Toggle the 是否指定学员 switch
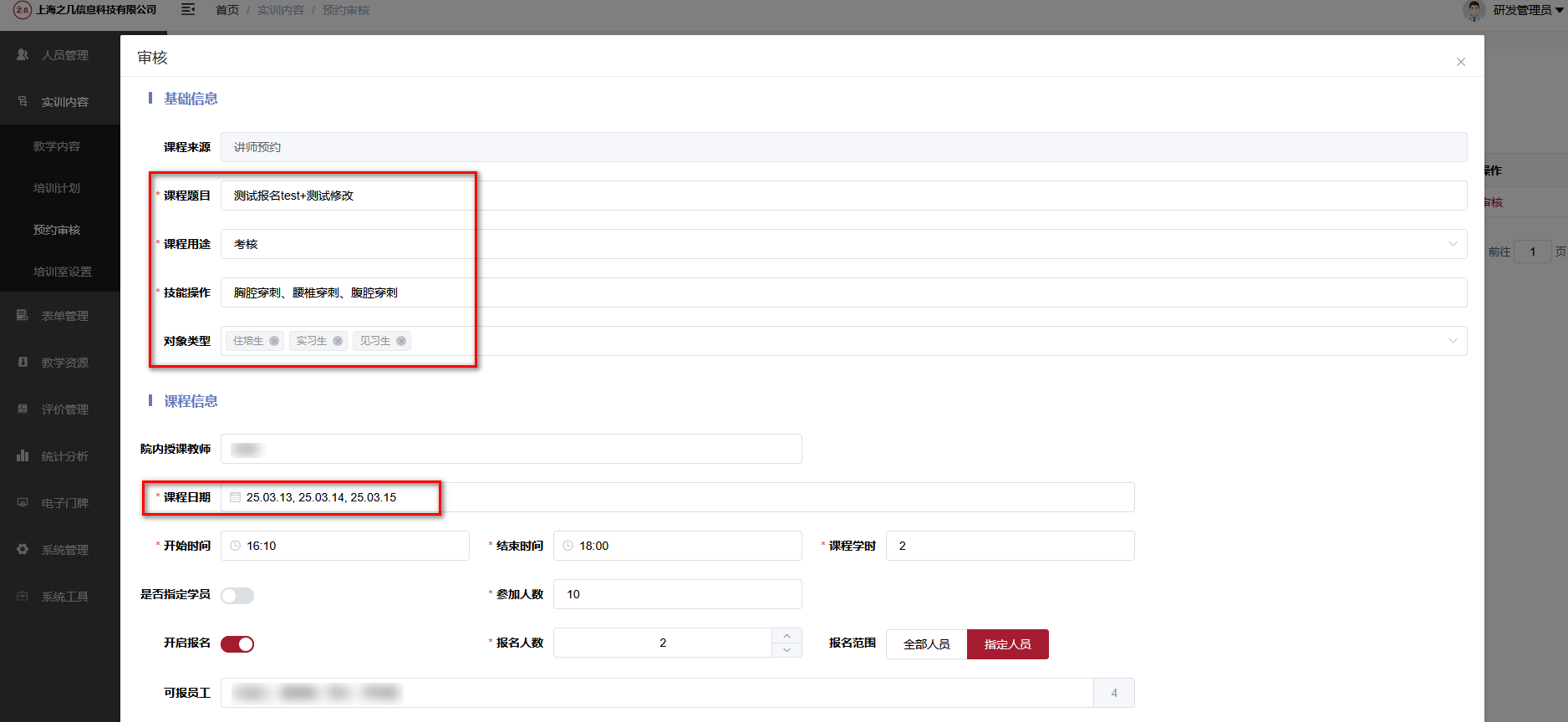 coord(237,596)
